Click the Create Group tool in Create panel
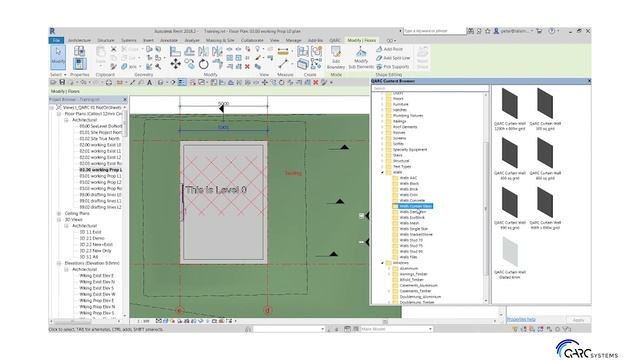 (x=316, y=51)
